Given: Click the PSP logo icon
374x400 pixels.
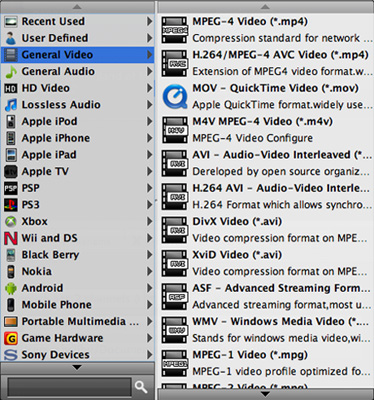Looking at the screenshot, I should pos(11,188).
